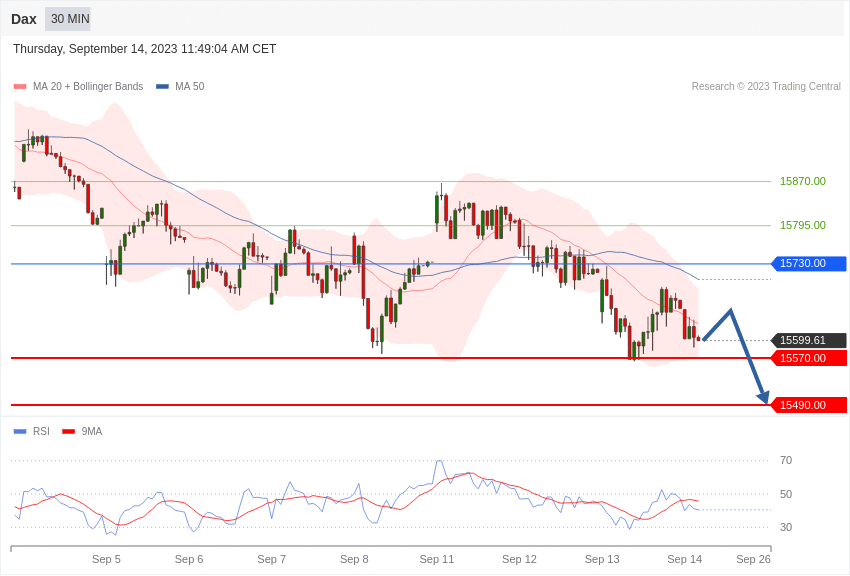Click the Sep 13 date axis label
Viewport: 850px width, 576px height.
coord(602,560)
